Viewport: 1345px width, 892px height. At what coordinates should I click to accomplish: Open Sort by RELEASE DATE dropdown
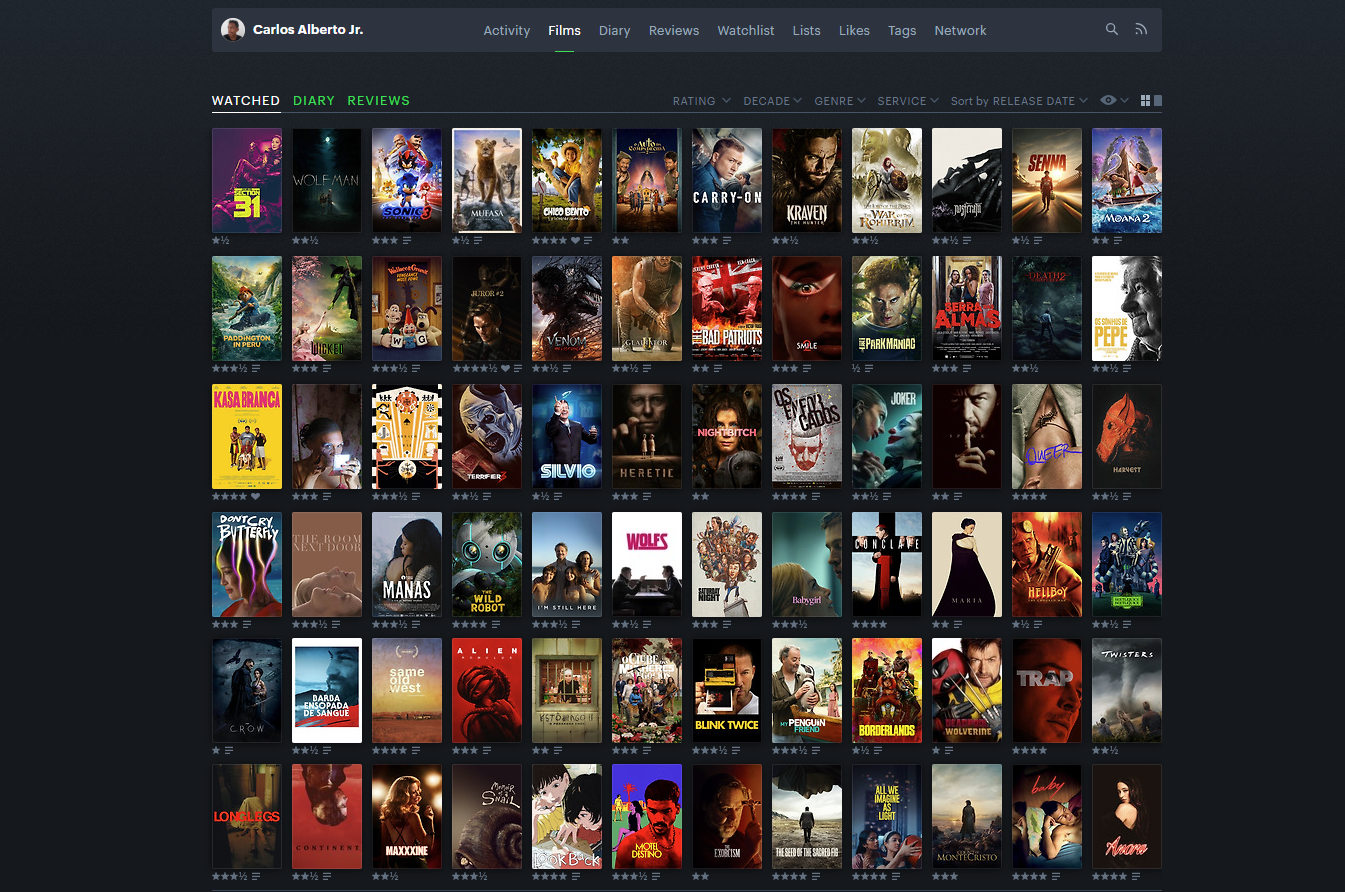coord(1019,101)
